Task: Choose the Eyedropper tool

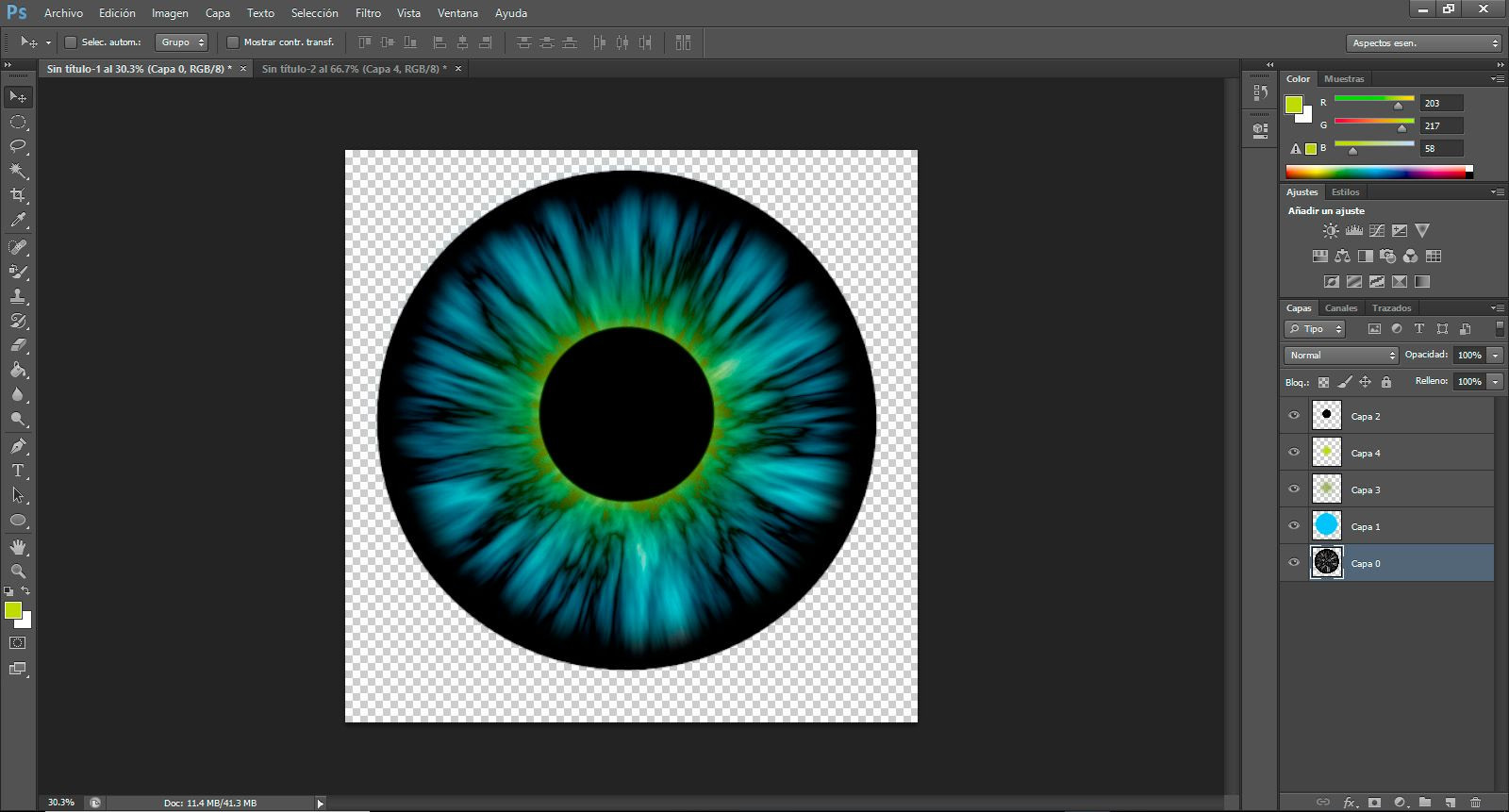Action: tap(18, 220)
